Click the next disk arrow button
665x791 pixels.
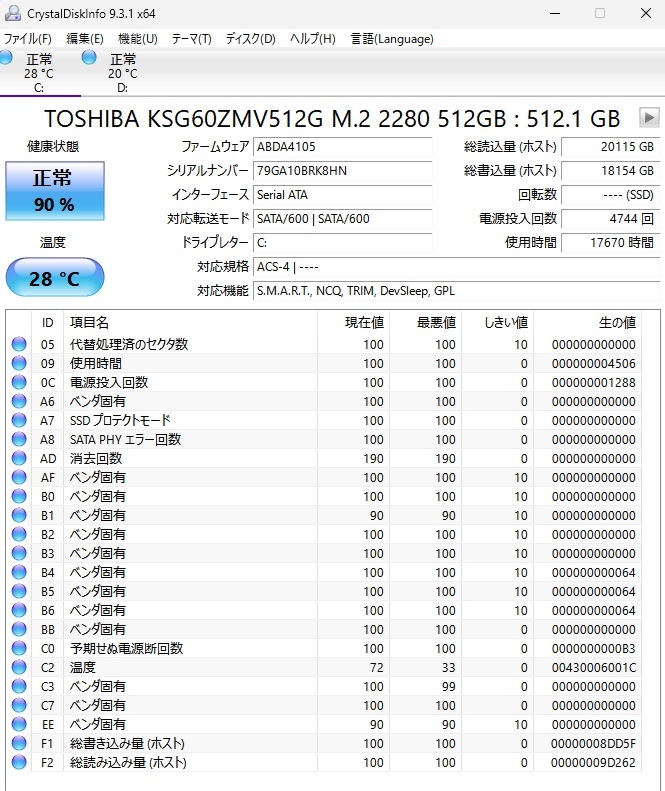649,118
